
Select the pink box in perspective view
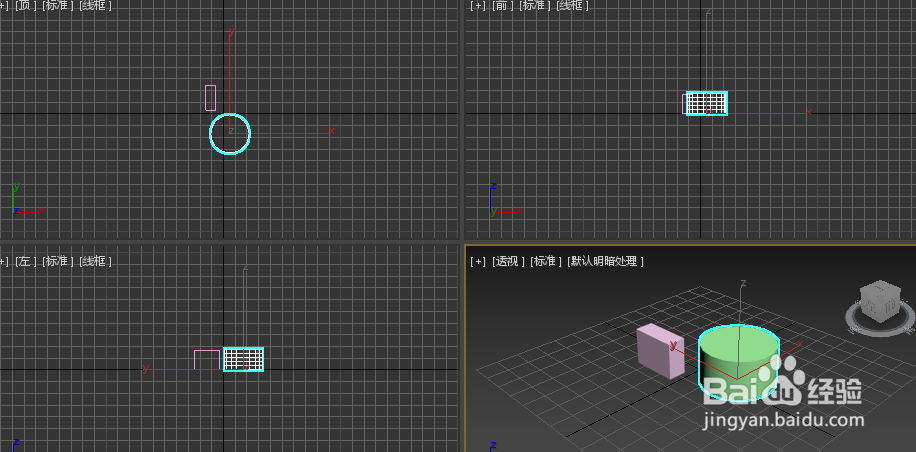pyautogui.click(x=661, y=350)
